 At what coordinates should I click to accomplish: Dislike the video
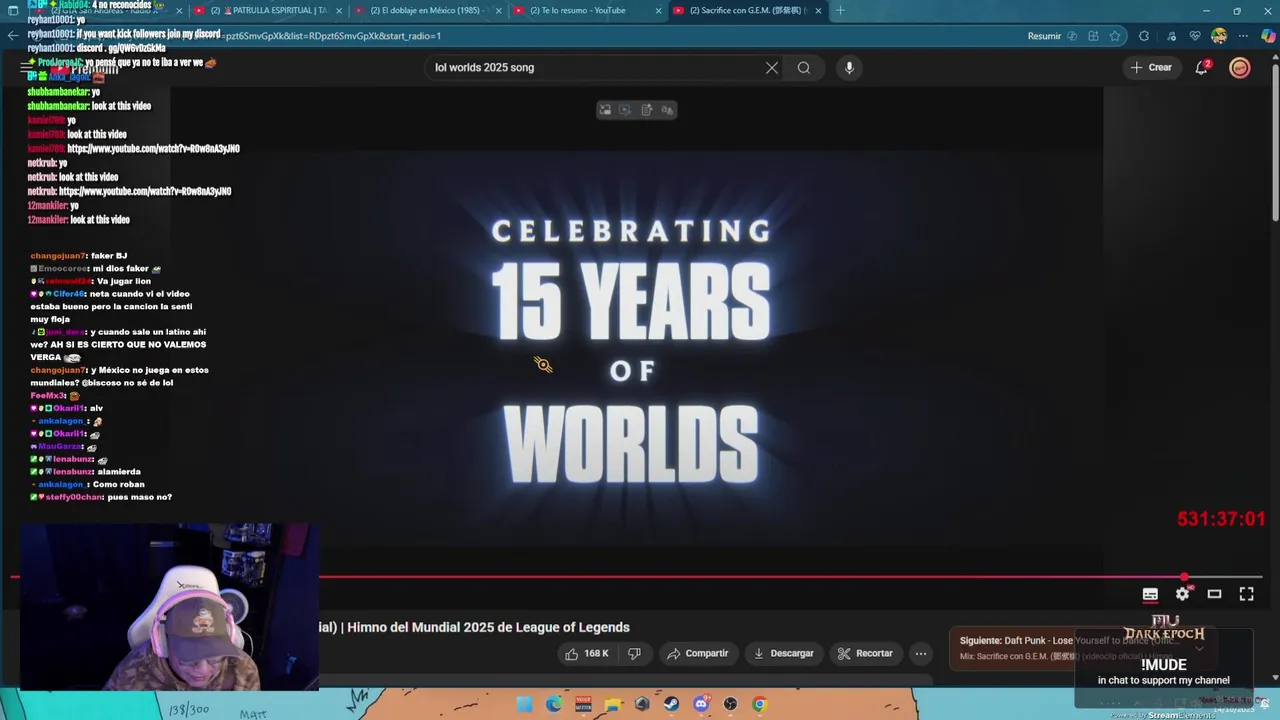[634, 654]
